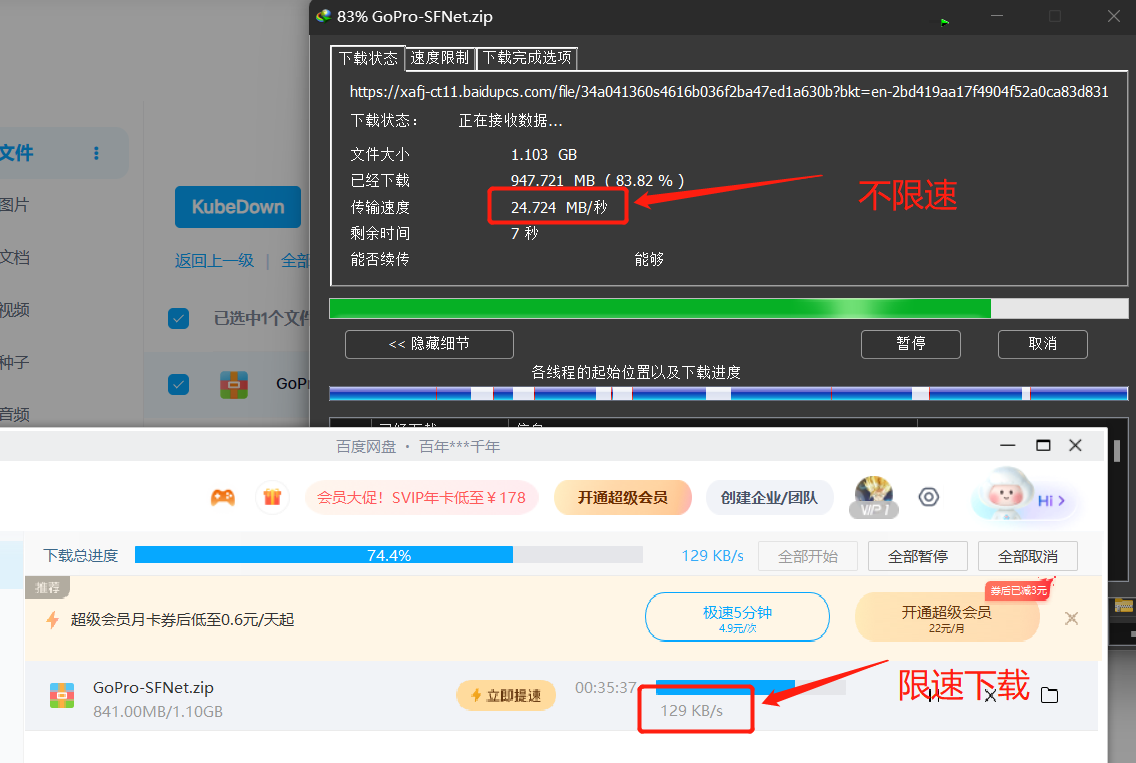Click the 隐藏细节 button
This screenshot has height=763, width=1136.
click(430, 344)
